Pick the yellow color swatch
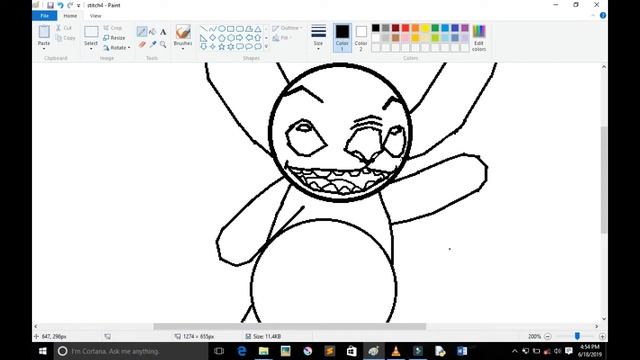This screenshot has height=360, width=640. pyautogui.click(x=425, y=28)
